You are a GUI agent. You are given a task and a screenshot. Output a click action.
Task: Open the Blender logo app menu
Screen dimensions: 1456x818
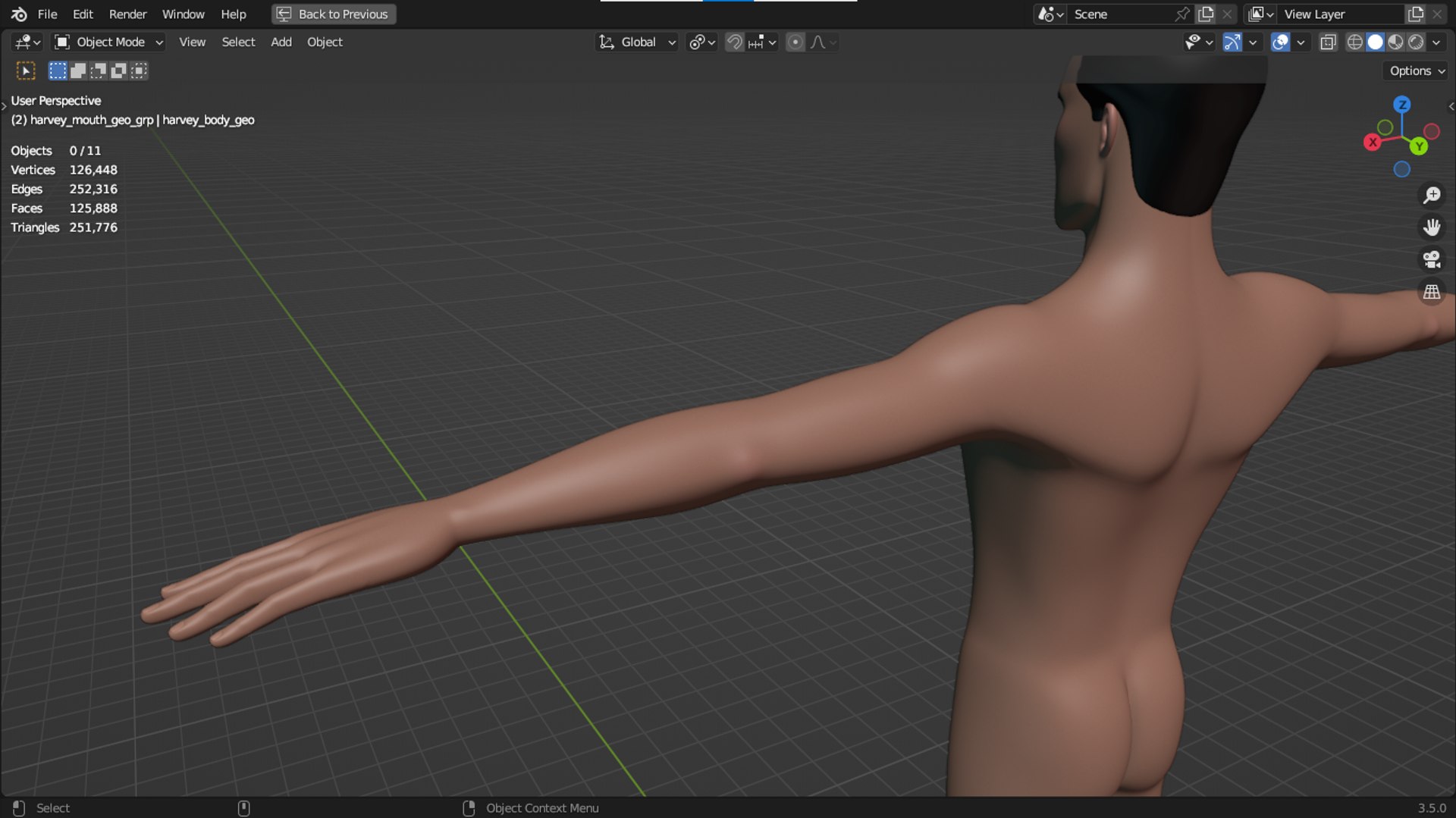pyautogui.click(x=19, y=14)
